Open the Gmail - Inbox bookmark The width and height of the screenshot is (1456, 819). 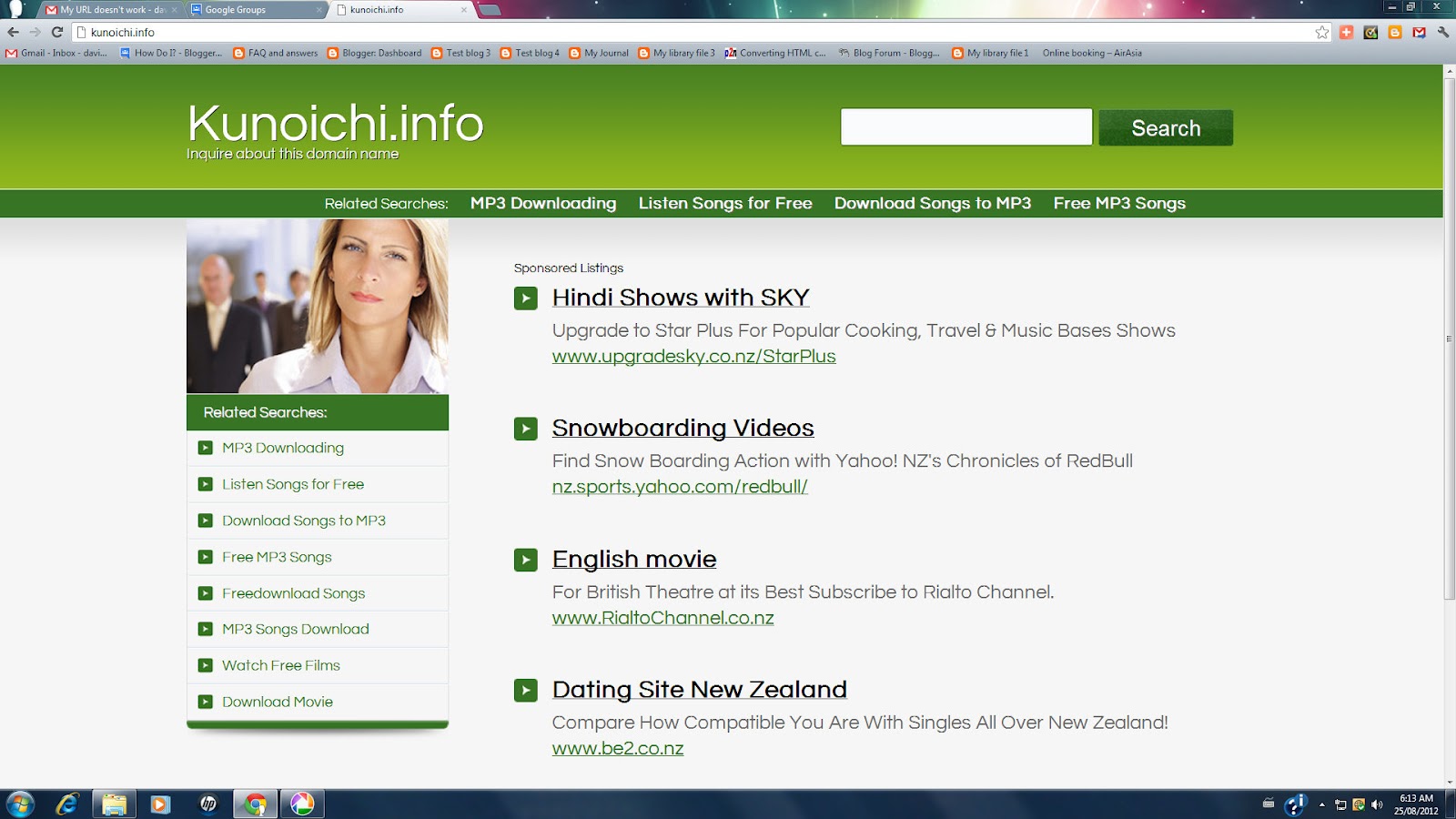(x=56, y=53)
